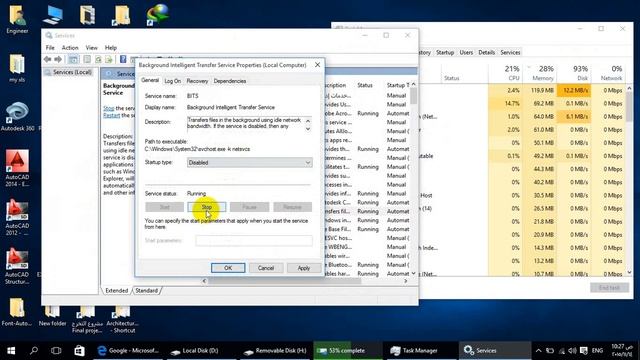Click the Stop the service link
This screenshot has height=360, width=640.
(x=109, y=109)
